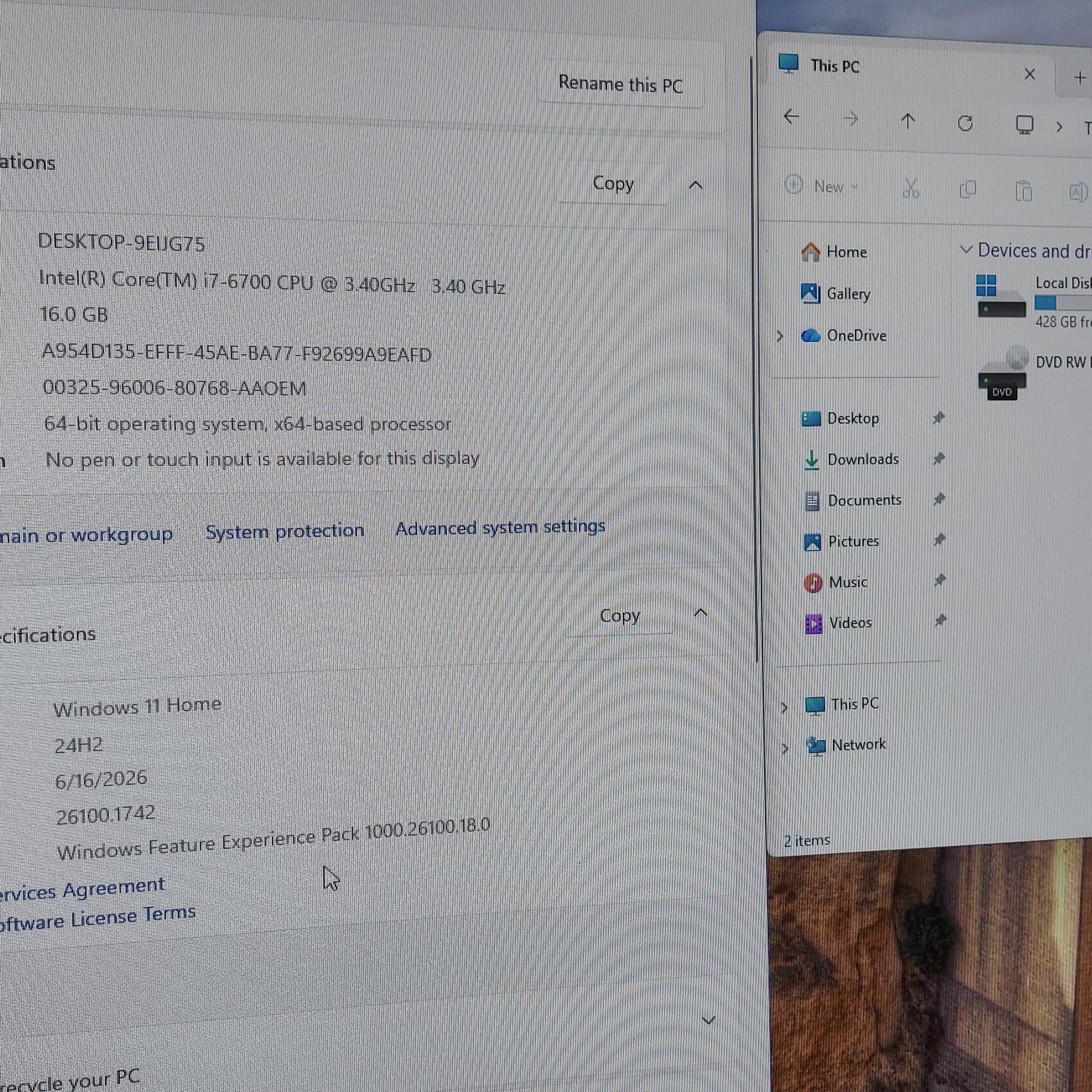The height and width of the screenshot is (1092, 1092).
Task: Click the Copy icon in Explorer toolbar
Action: 968,190
